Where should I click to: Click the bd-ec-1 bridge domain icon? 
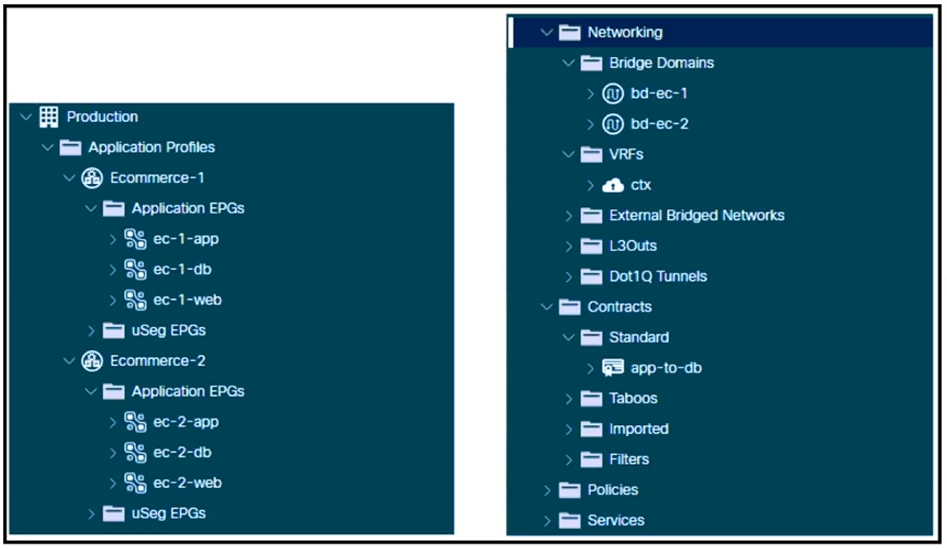pos(613,94)
